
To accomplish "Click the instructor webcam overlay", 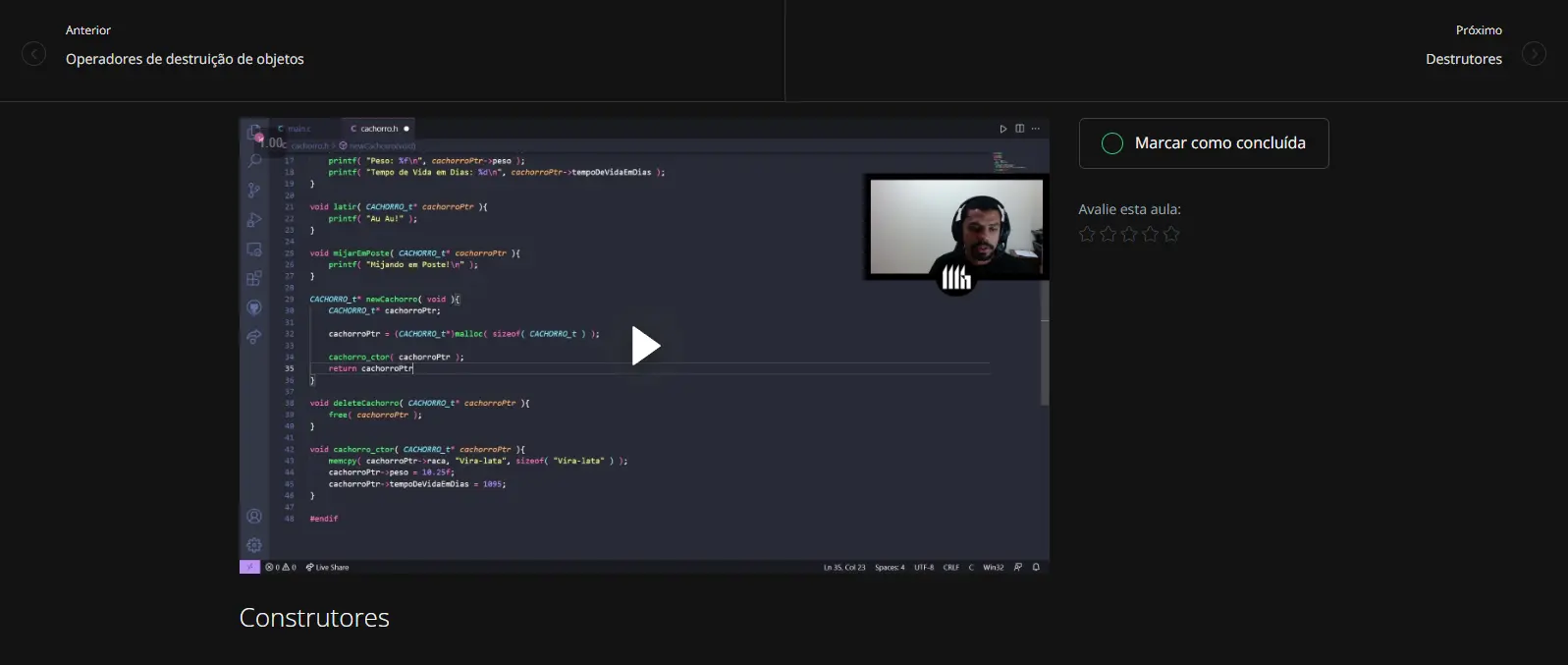I will (x=955, y=228).
